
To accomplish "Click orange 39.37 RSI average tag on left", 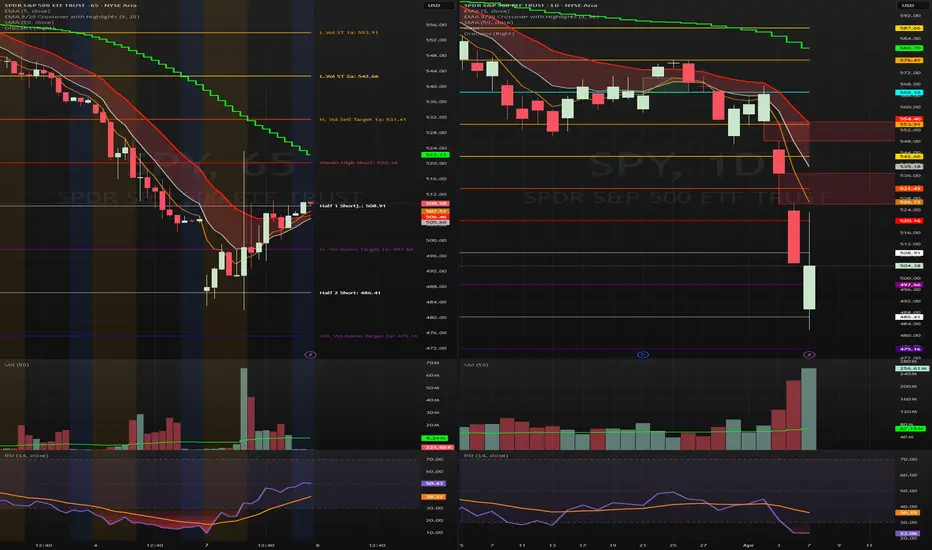I will [433, 496].
